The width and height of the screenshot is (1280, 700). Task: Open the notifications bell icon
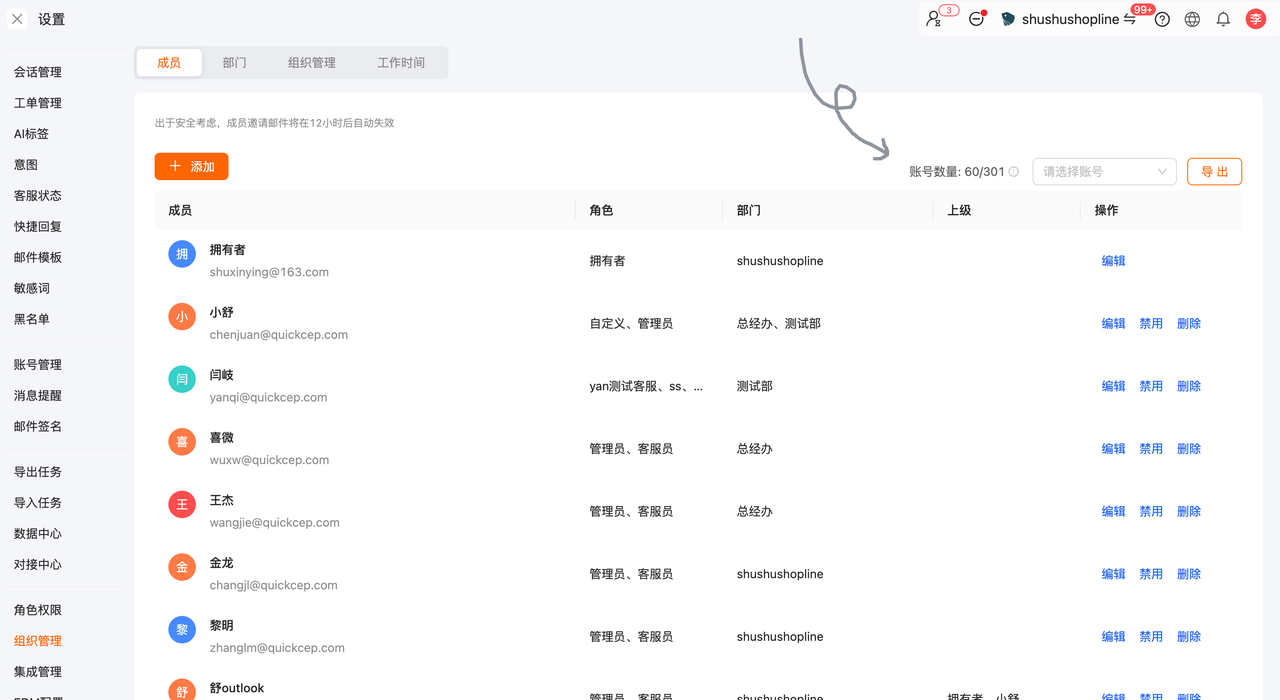1223,19
